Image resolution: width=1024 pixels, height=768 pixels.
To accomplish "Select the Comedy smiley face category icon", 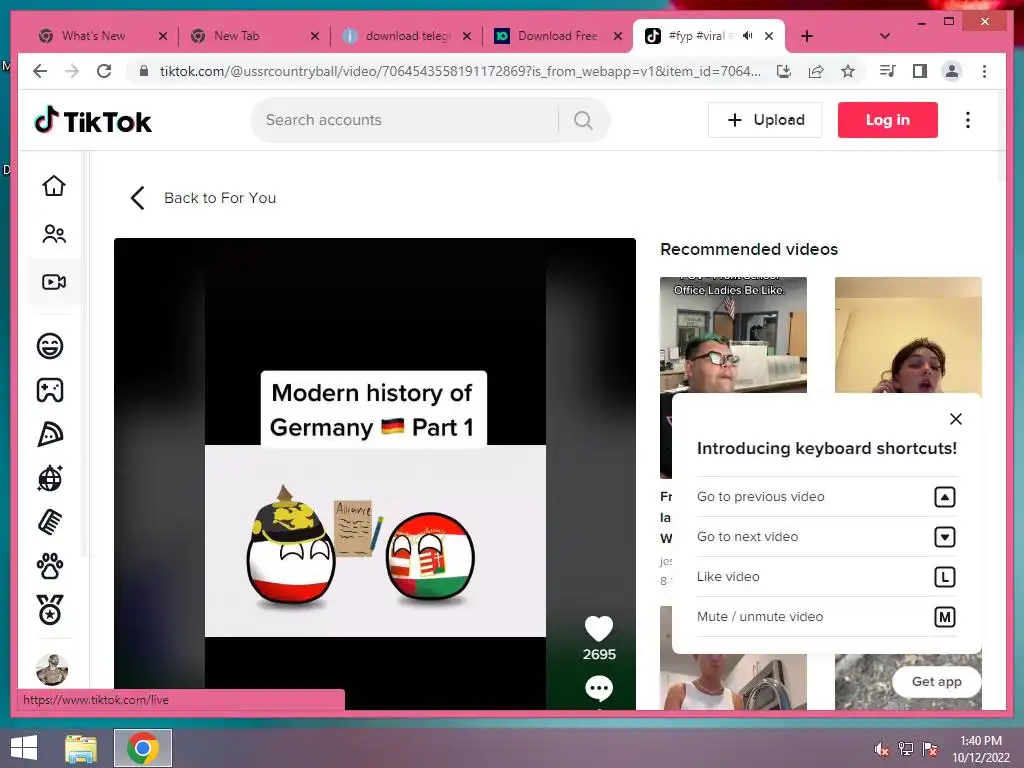I will click(50, 345).
